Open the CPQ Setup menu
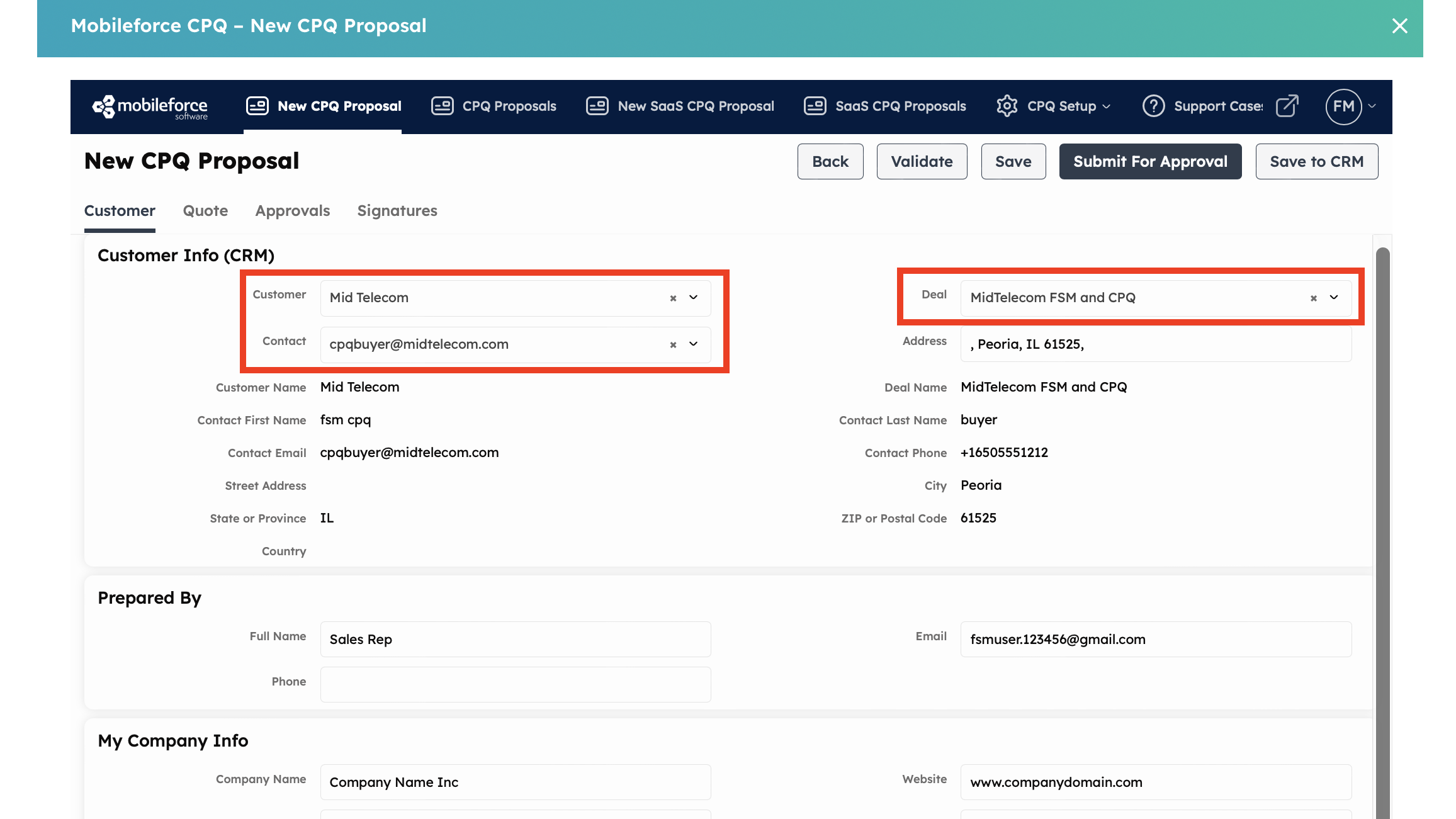 point(1053,106)
